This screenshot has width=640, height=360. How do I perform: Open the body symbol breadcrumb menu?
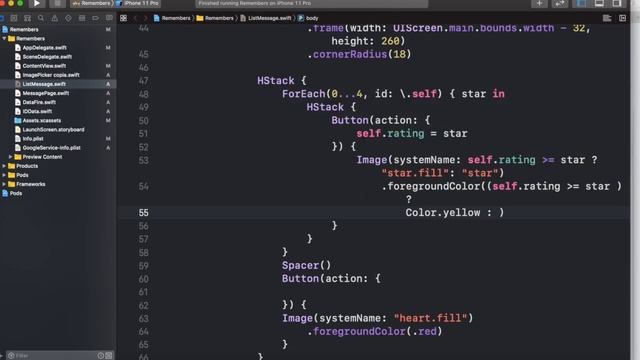[x=308, y=18]
